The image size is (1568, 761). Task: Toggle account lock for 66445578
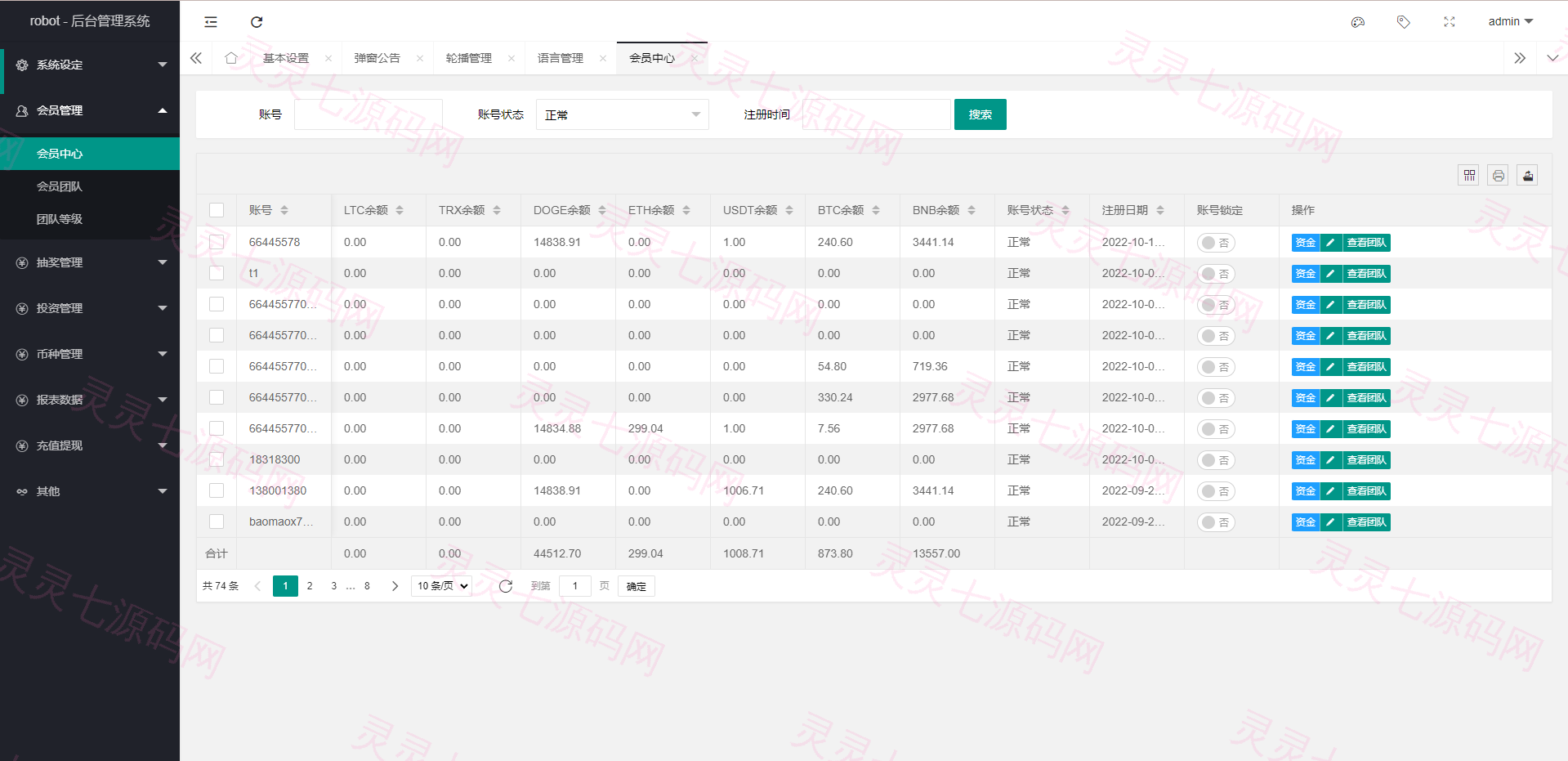pyautogui.click(x=1216, y=243)
